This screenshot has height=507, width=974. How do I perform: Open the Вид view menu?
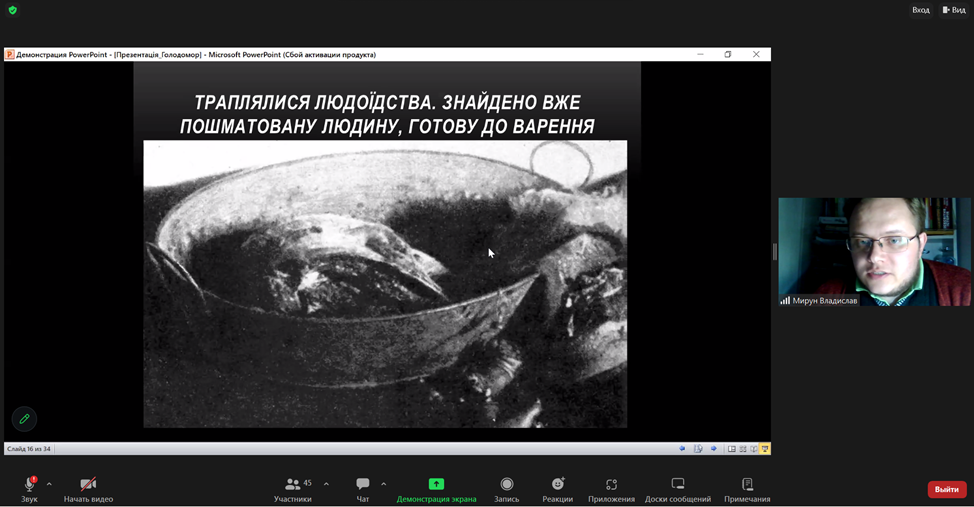tap(954, 10)
